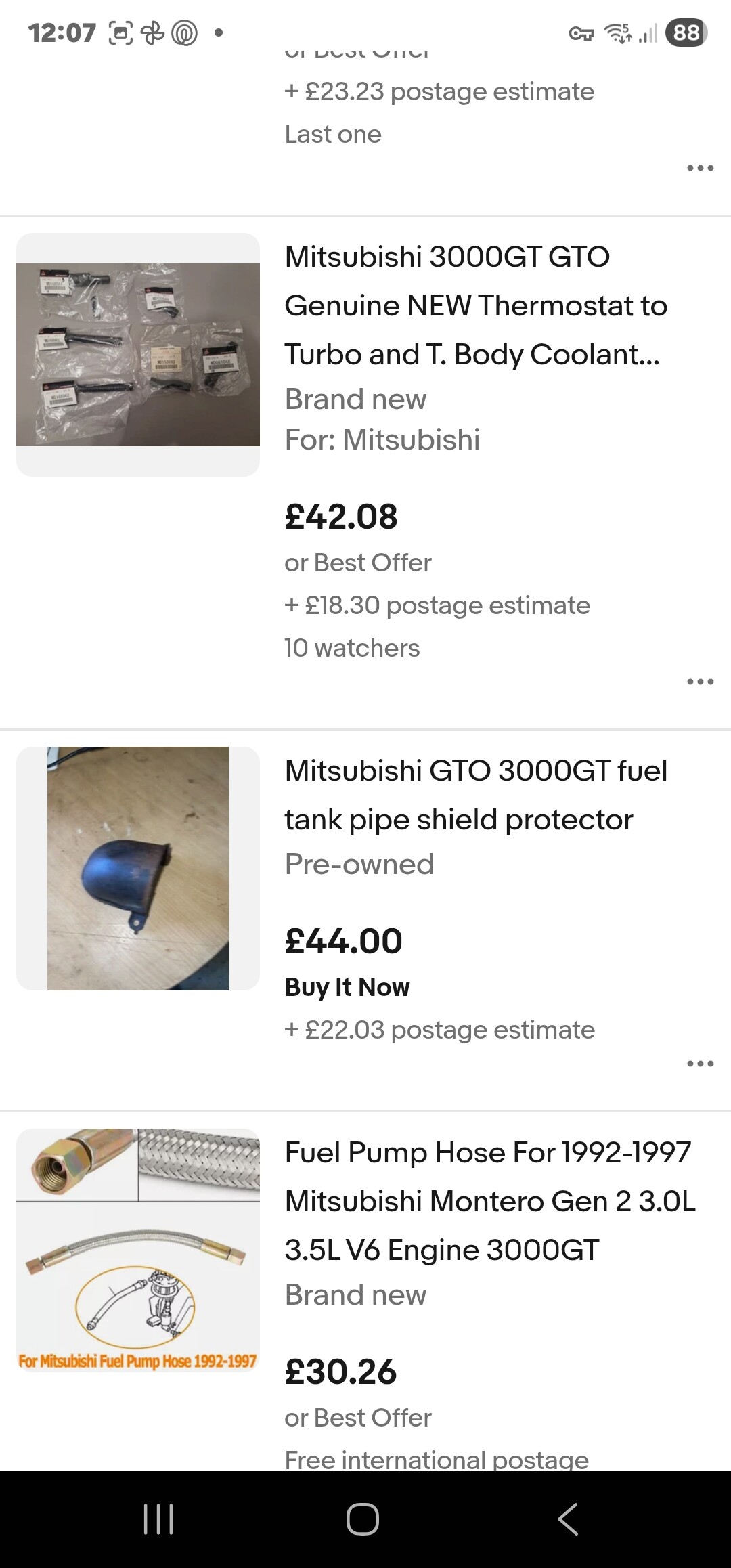Tap Buy It Now on £44.00 item
The width and height of the screenshot is (731, 1568).
(x=347, y=987)
